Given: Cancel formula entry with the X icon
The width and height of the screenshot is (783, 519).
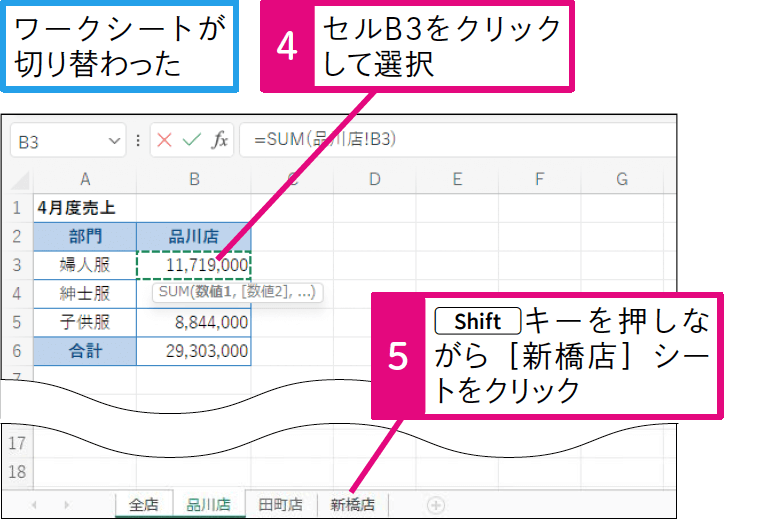Looking at the screenshot, I should [164, 140].
